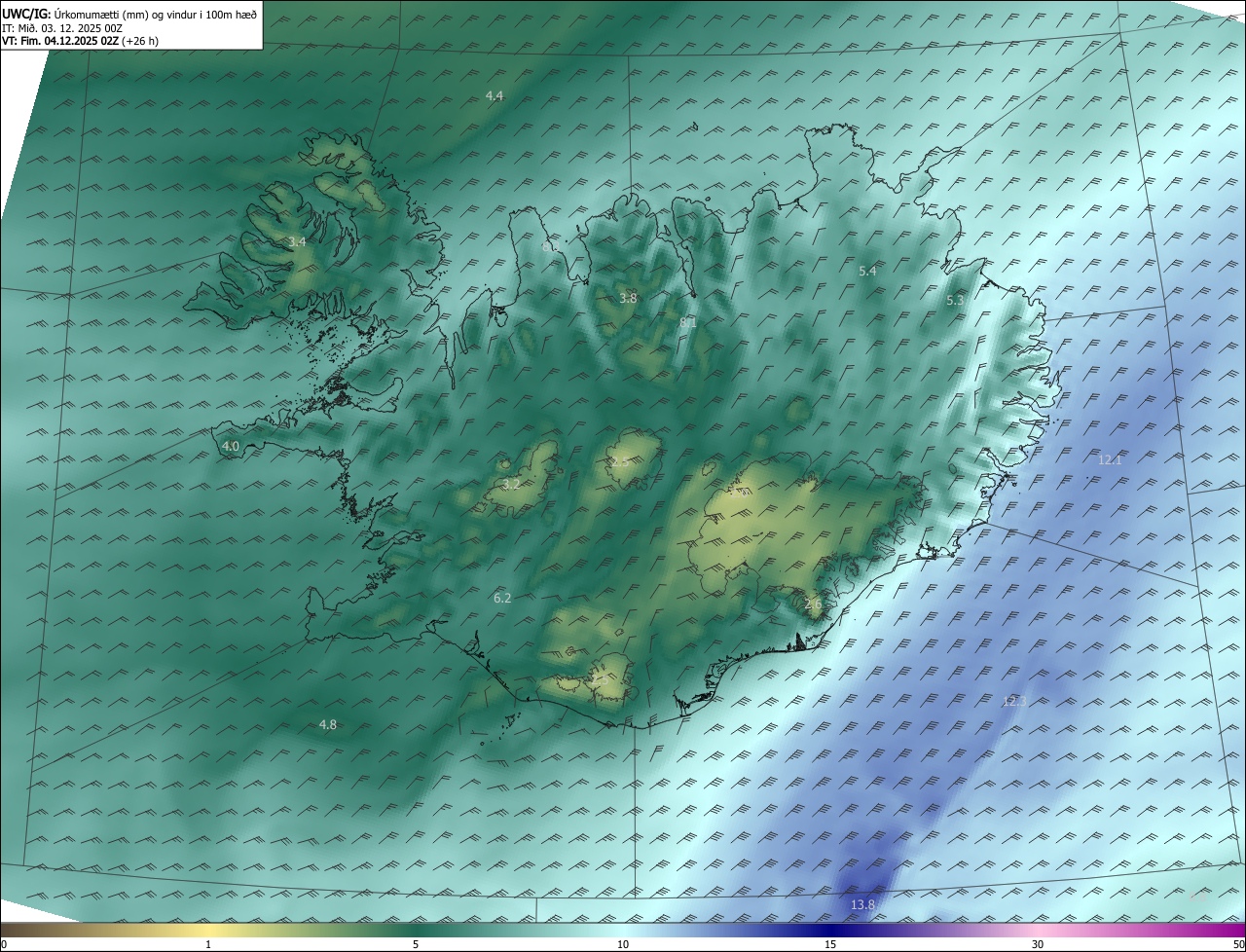Click the yellow part of the color scale
The width and height of the screenshot is (1246, 952).
[x=209, y=930]
